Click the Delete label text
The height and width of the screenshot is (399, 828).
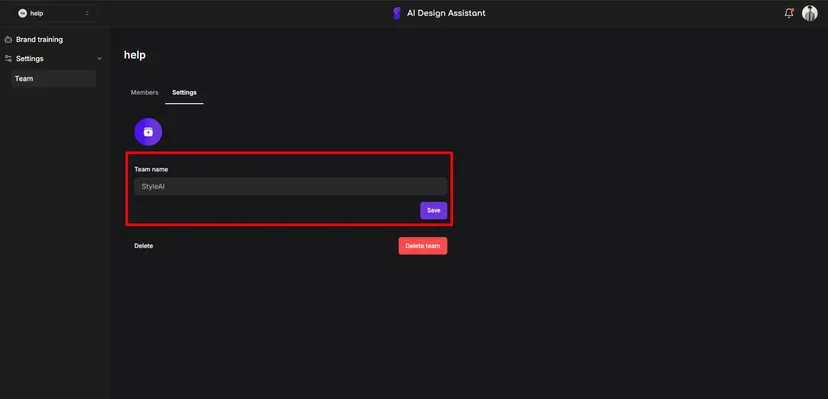tap(144, 246)
